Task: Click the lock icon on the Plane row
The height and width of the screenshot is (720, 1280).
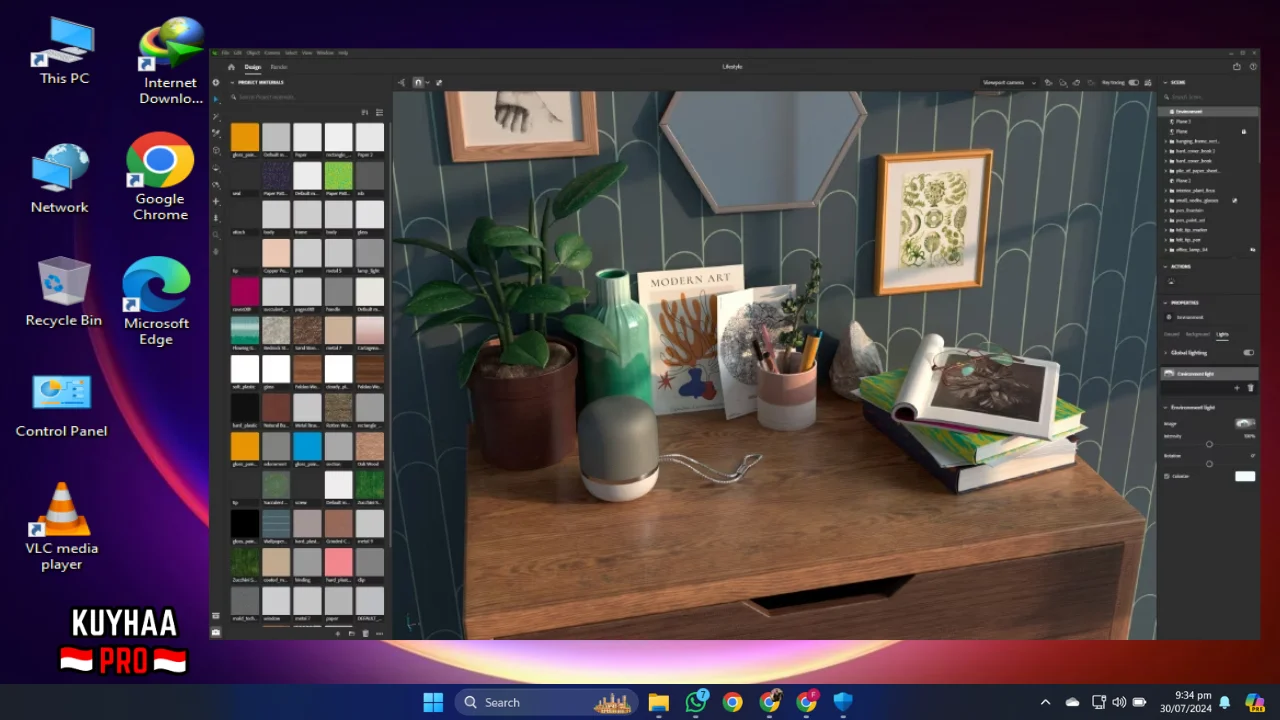Action: [1244, 131]
